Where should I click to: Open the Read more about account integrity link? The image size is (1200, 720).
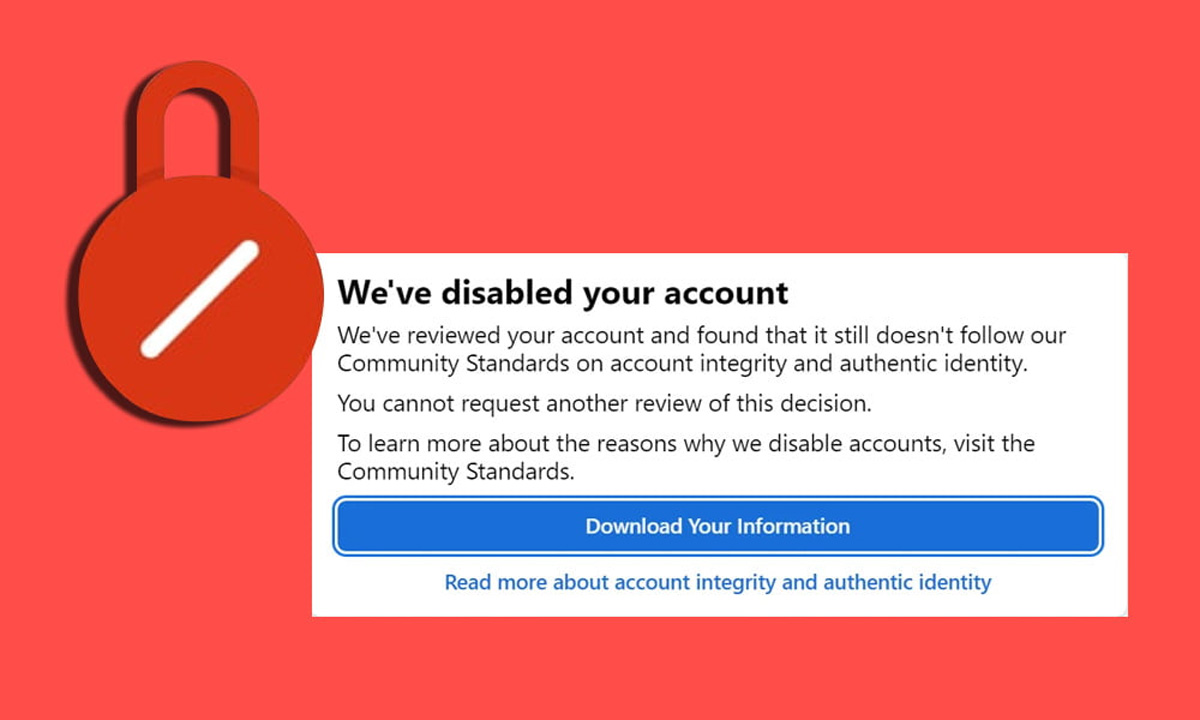coord(717,582)
